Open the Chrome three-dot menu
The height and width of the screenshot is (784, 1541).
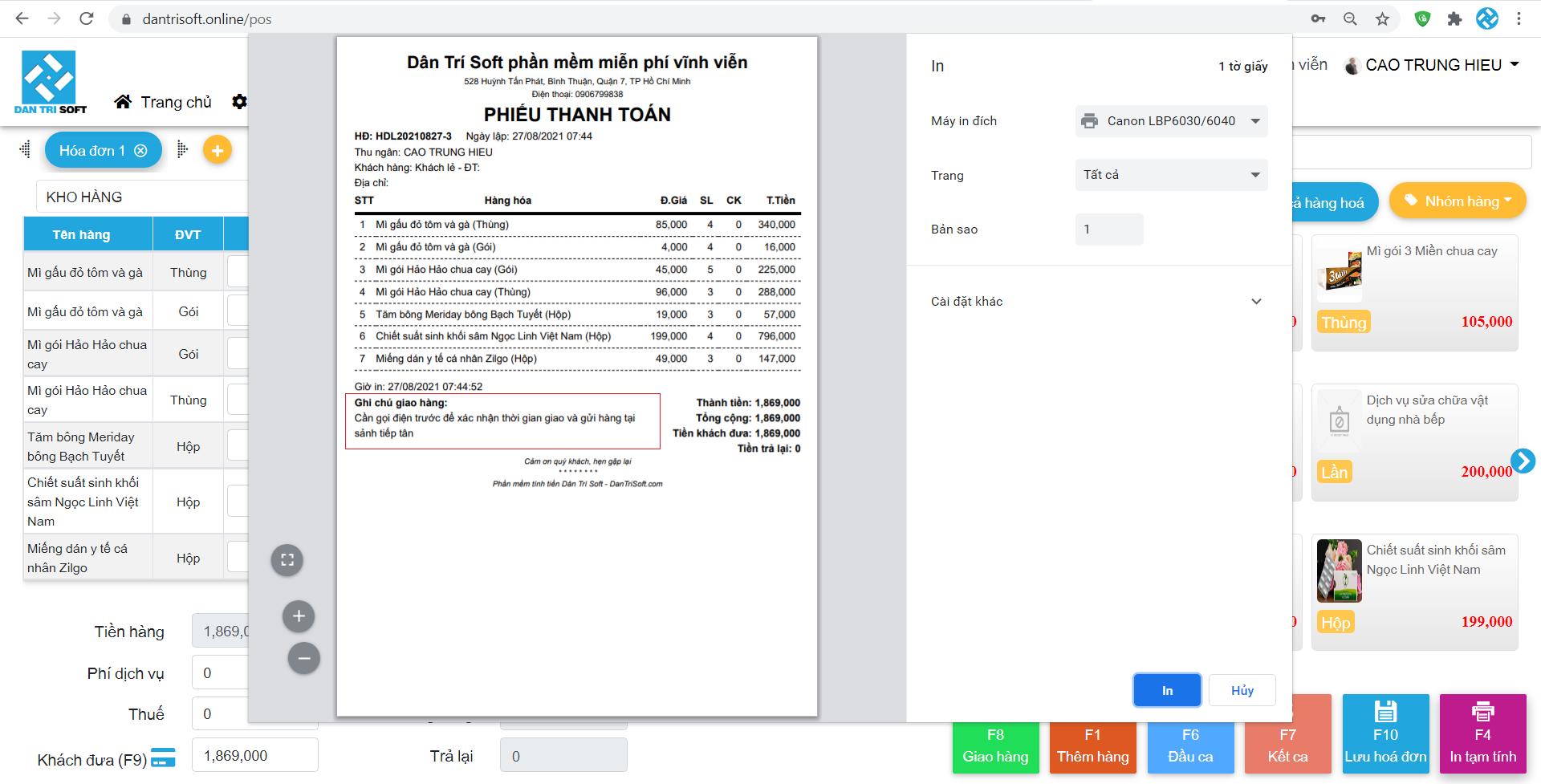pos(1519,18)
